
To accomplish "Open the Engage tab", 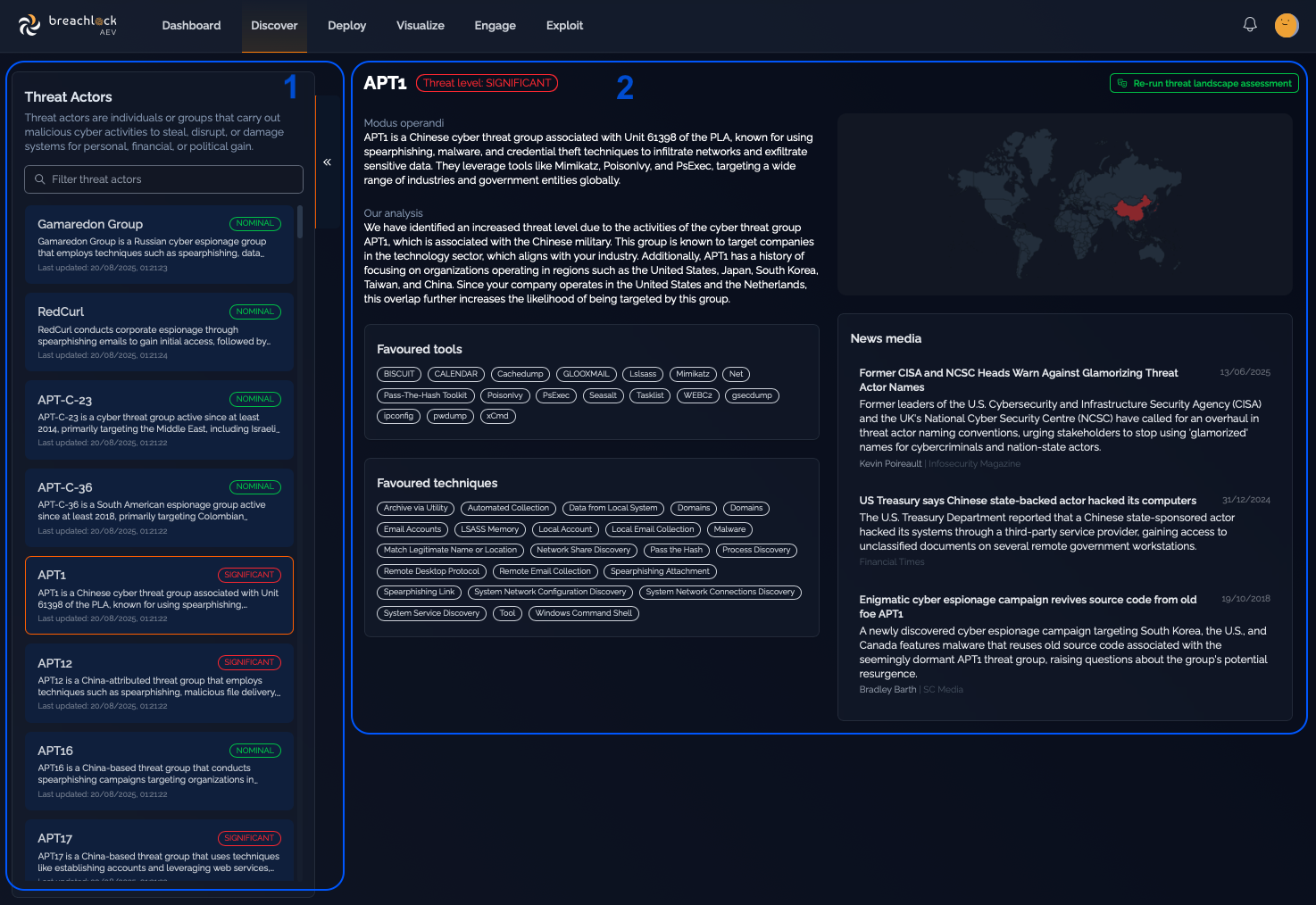I will (x=496, y=26).
